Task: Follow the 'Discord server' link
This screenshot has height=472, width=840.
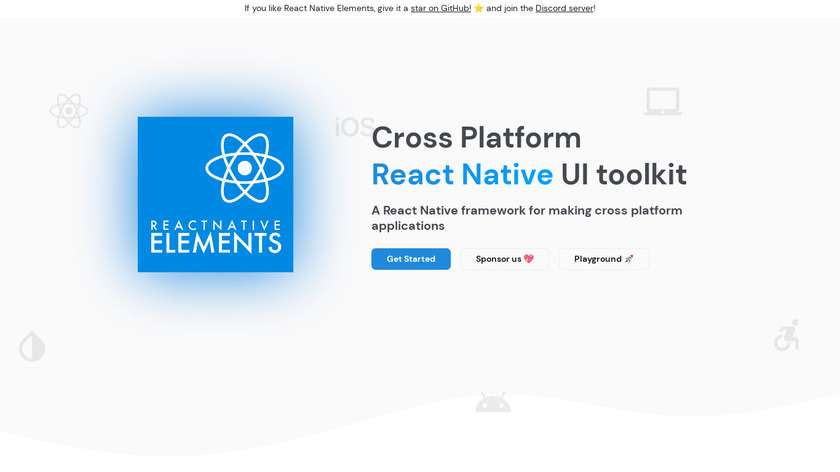Action: (x=564, y=8)
